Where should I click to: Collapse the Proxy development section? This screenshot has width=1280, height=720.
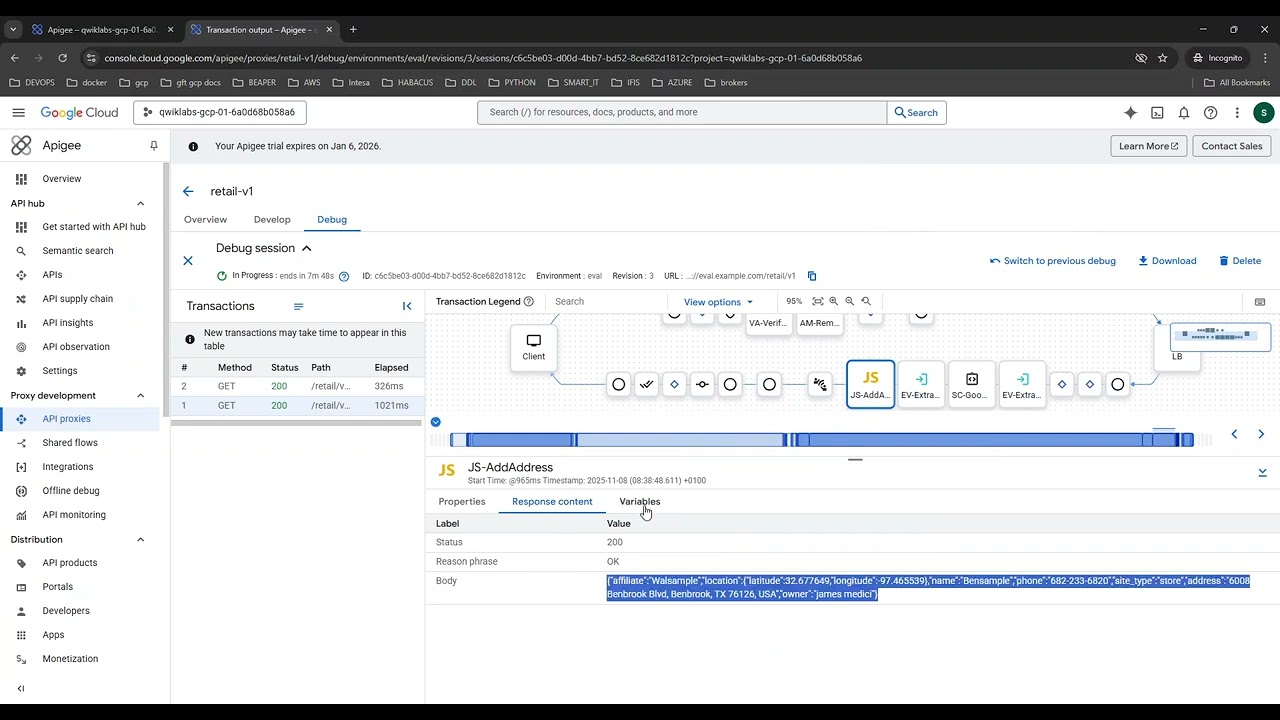tap(140, 396)
